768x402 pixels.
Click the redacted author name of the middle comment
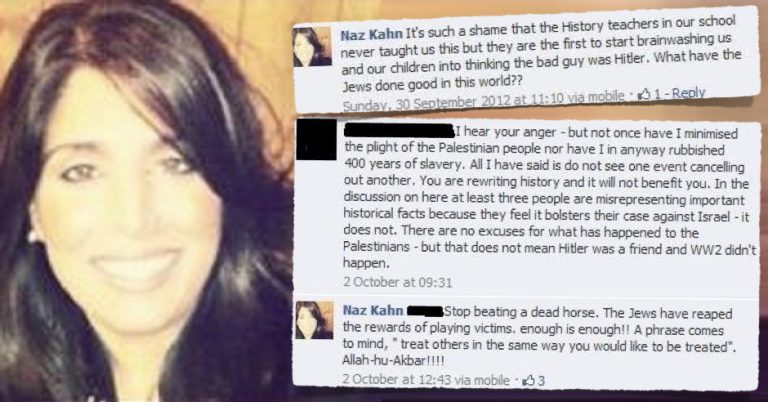tap(399, 131)
